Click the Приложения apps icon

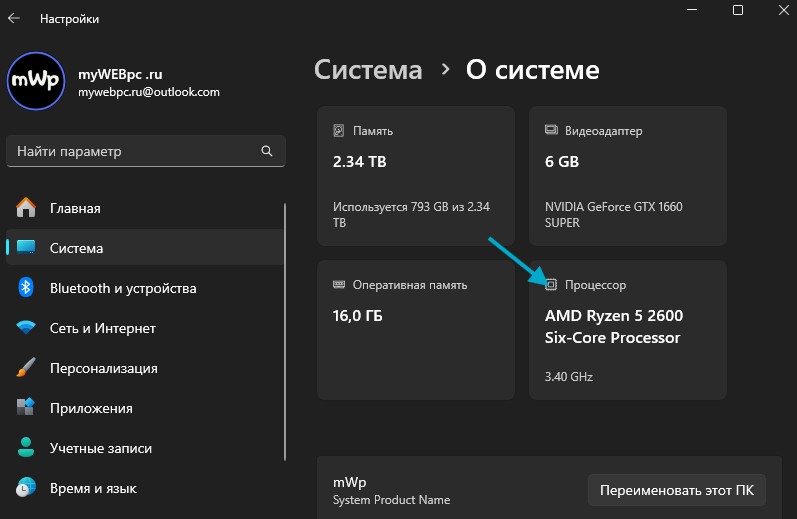[26, 408]
